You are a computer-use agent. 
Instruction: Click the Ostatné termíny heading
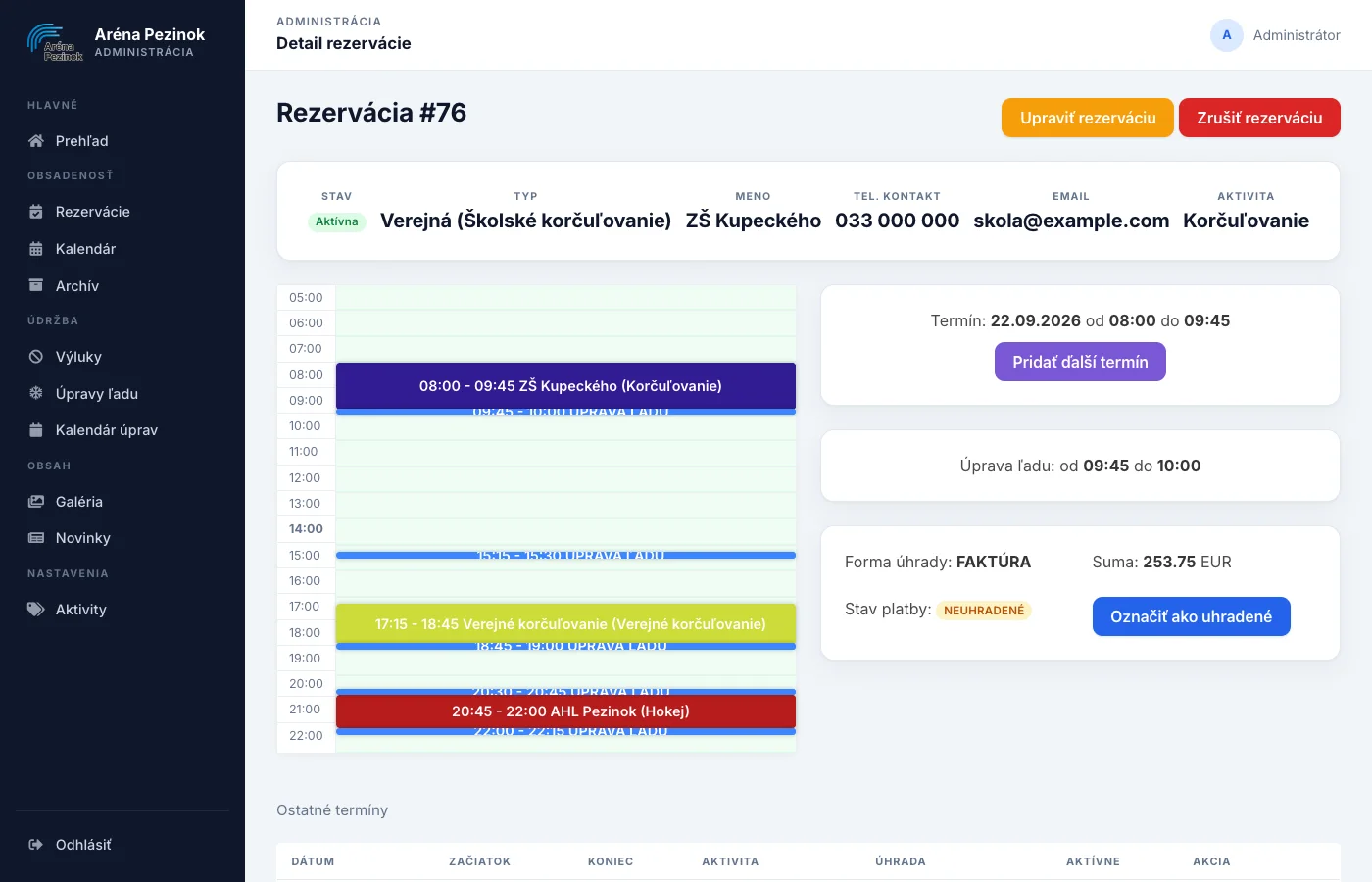(332, 810)
